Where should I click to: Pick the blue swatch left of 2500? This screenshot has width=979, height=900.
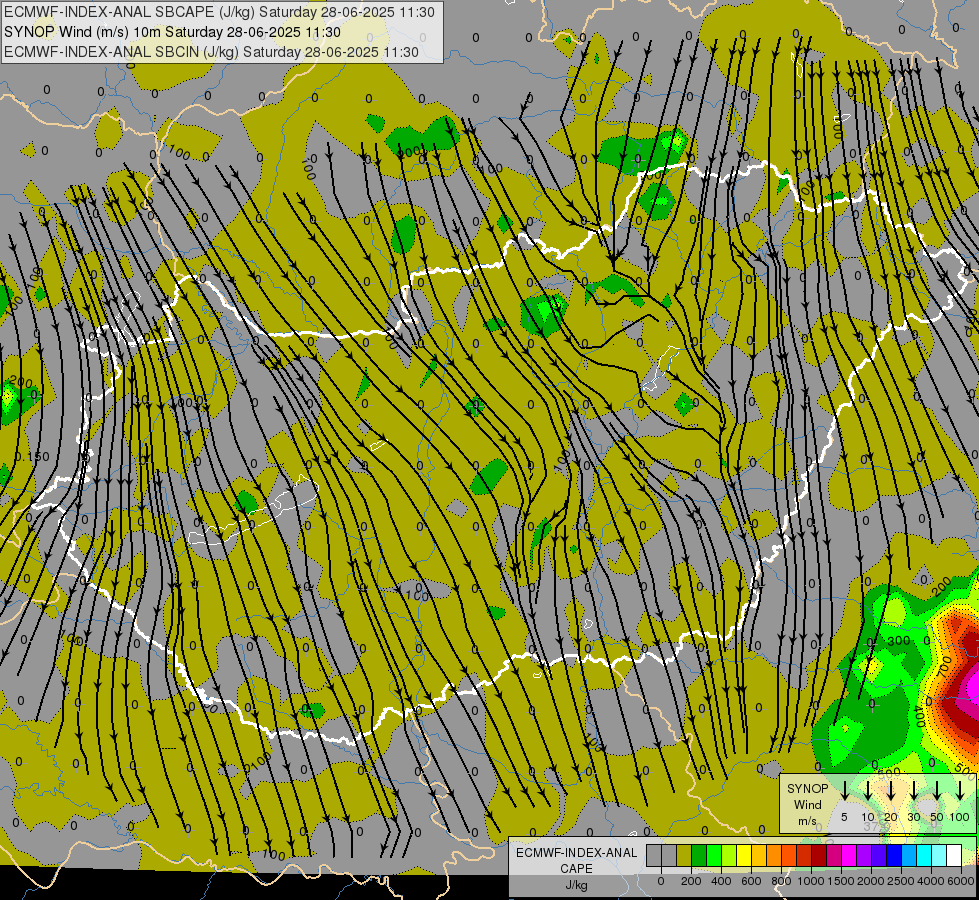tap(893, 855)
